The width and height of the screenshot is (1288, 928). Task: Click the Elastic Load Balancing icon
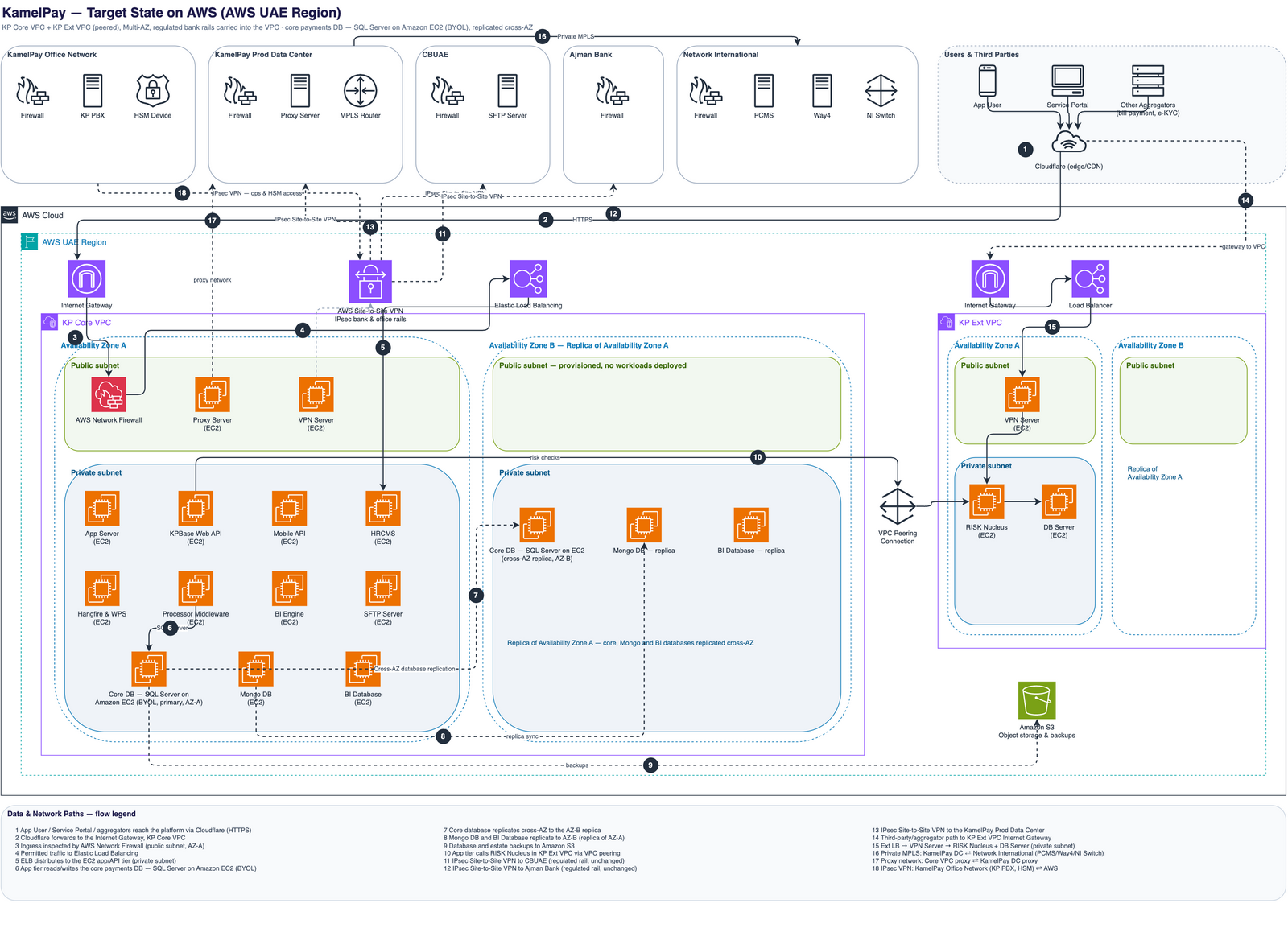[528, 279]
